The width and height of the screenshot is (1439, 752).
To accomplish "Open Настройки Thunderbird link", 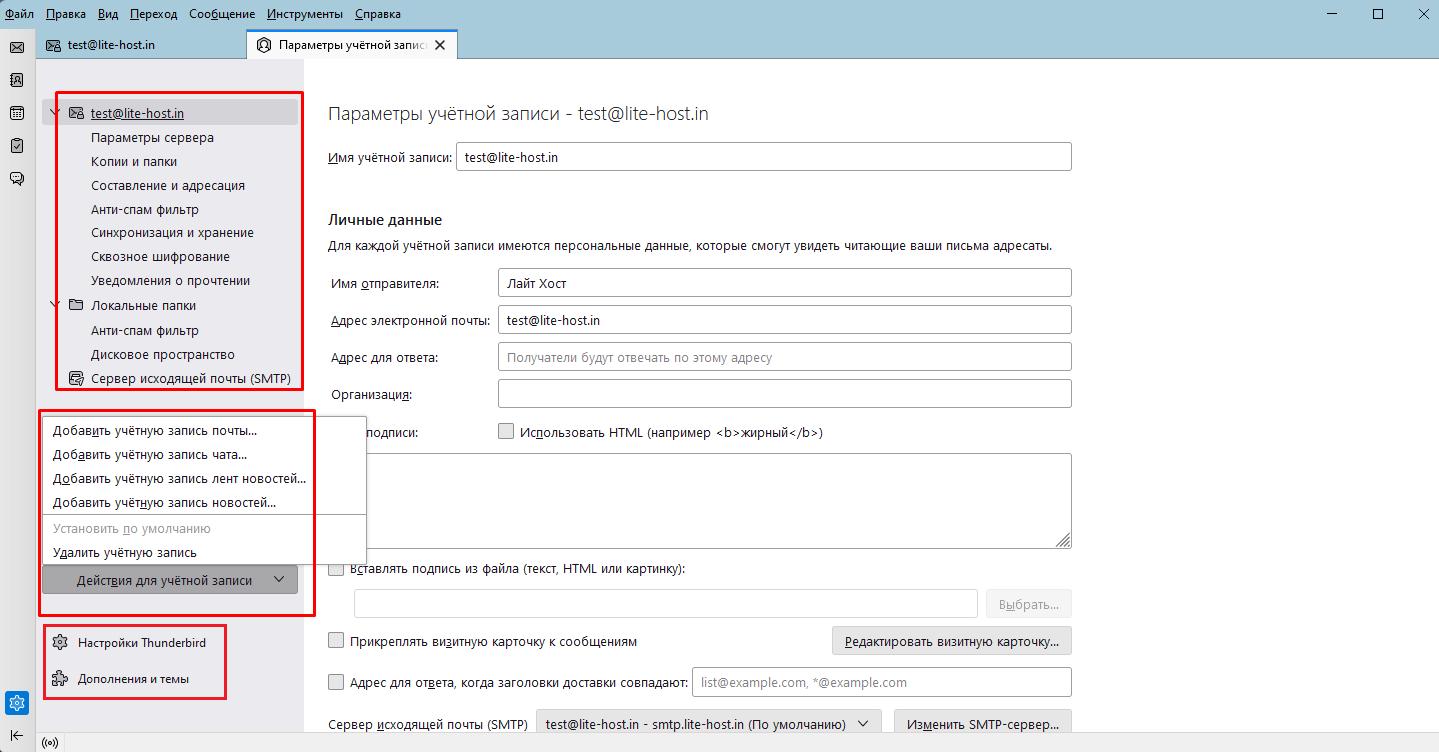I will click(x=141, y=642).
